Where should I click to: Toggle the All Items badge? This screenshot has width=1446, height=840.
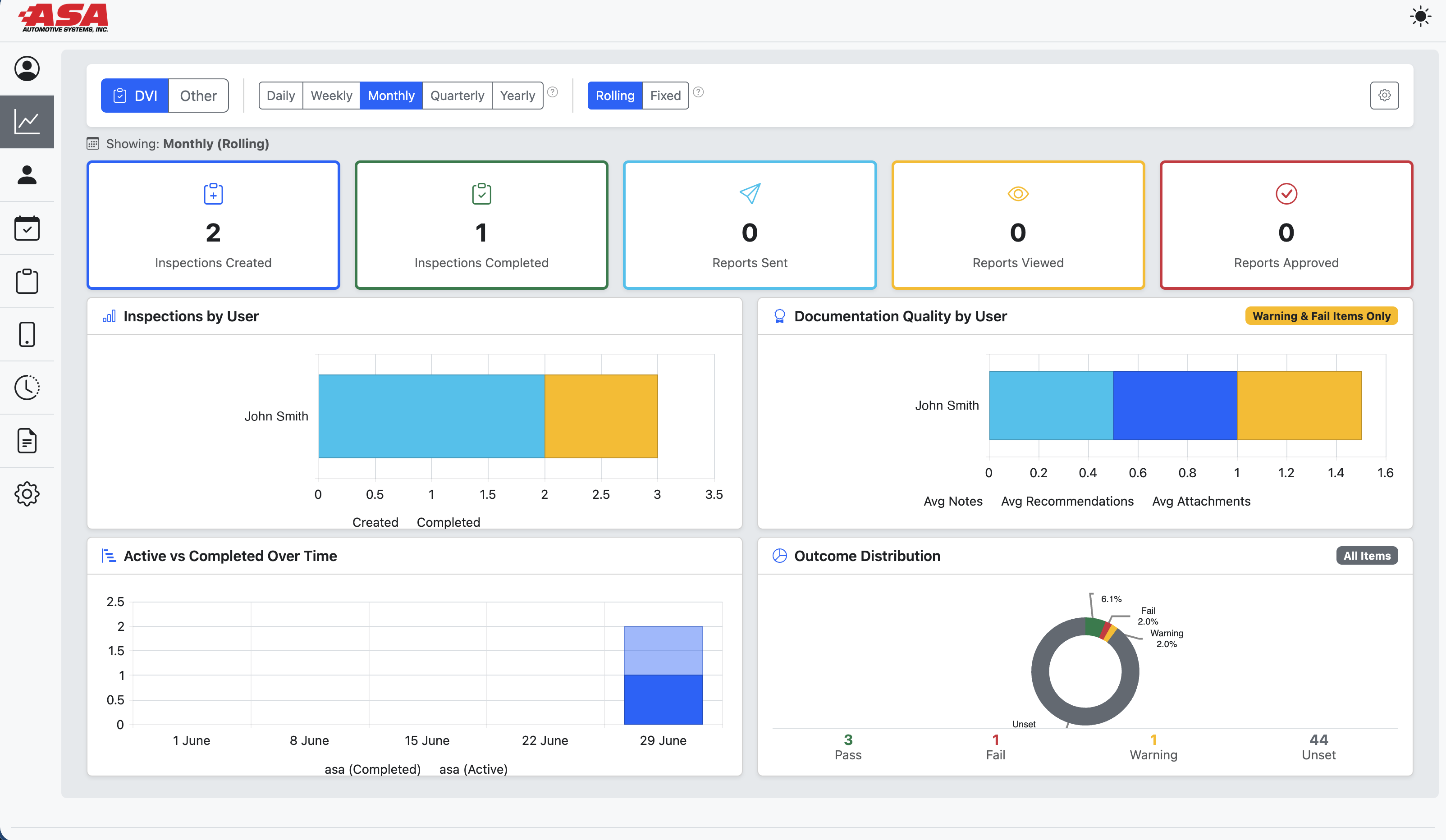pyautogui.click(x=1367, y=556)
